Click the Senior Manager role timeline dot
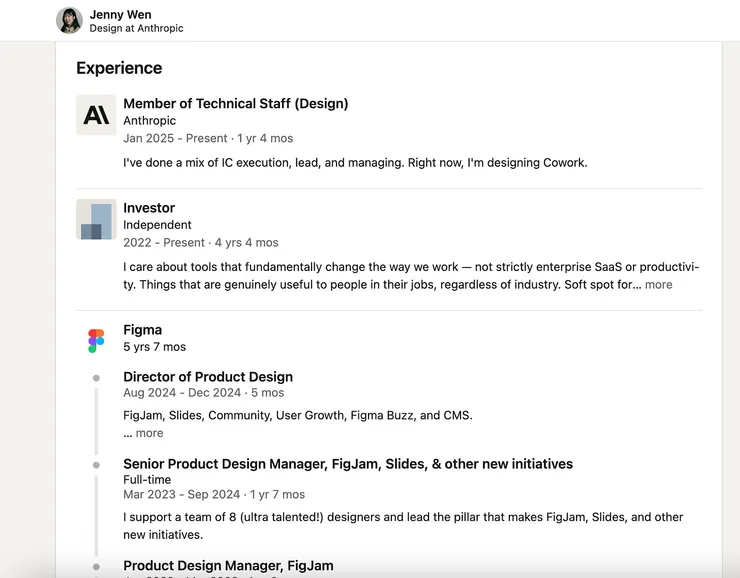Screen dimensions: 740x578 pos(96,465)
